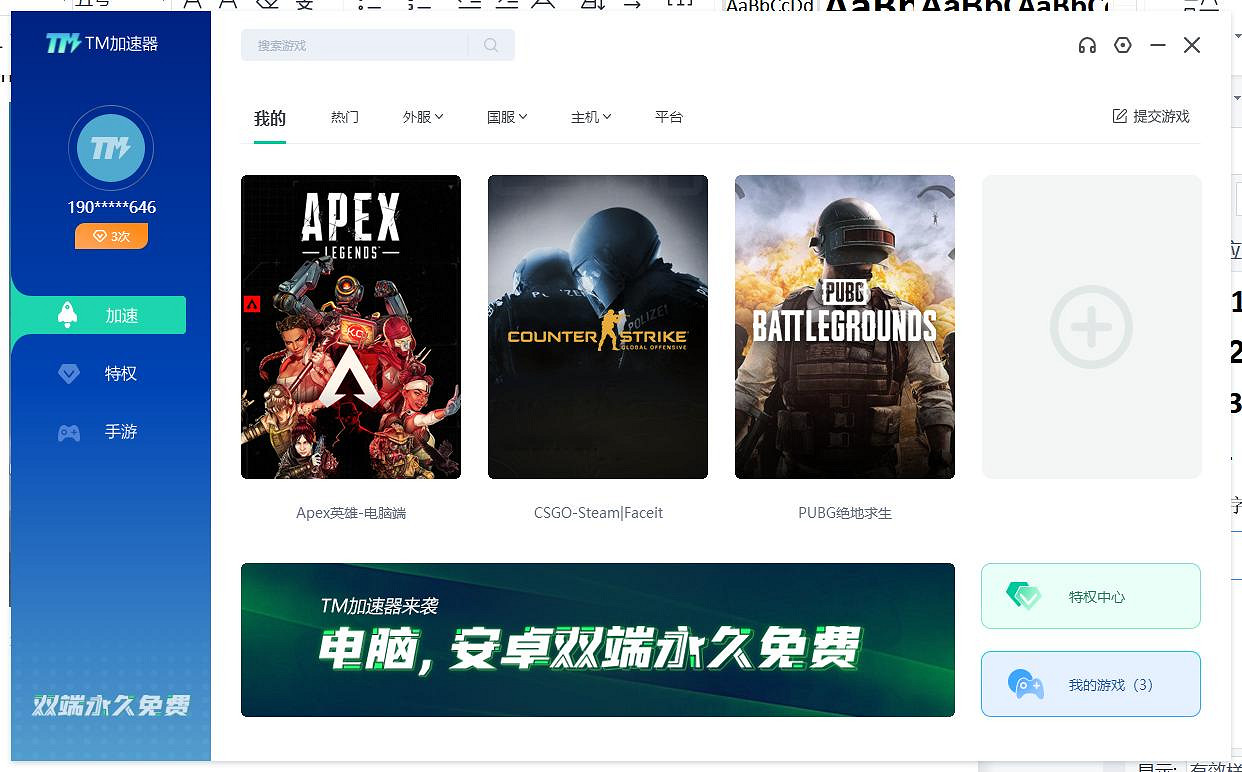Open the PUBG绝地求生 game card

pos(844,327)
